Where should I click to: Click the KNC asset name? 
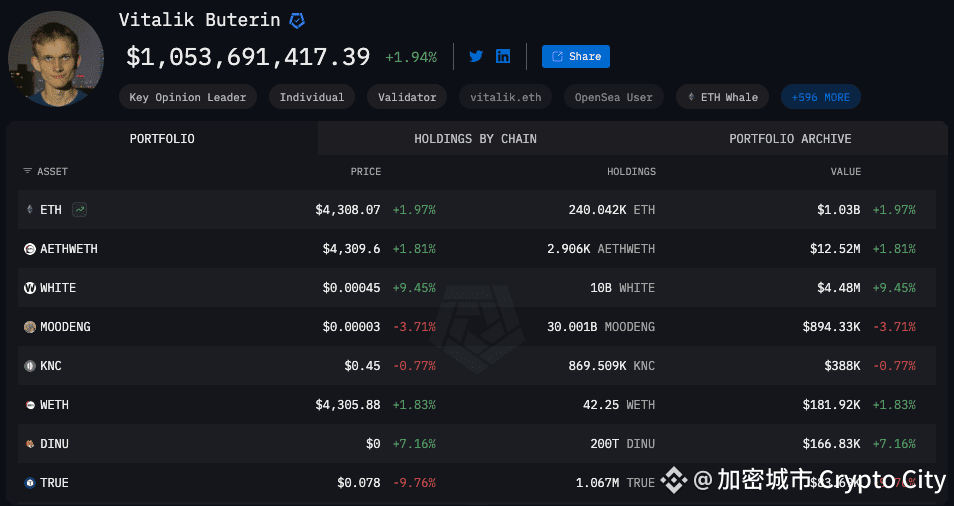point(50,366)
